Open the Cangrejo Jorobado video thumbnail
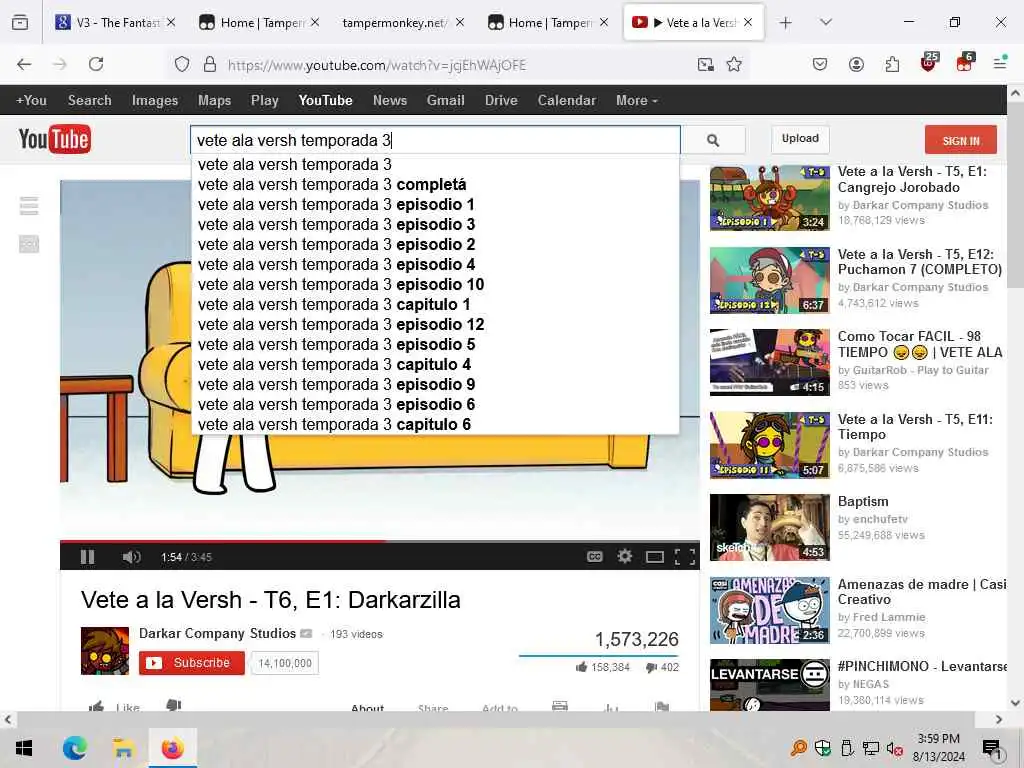Screen dimensions: 1024x768 pos(769,198)
